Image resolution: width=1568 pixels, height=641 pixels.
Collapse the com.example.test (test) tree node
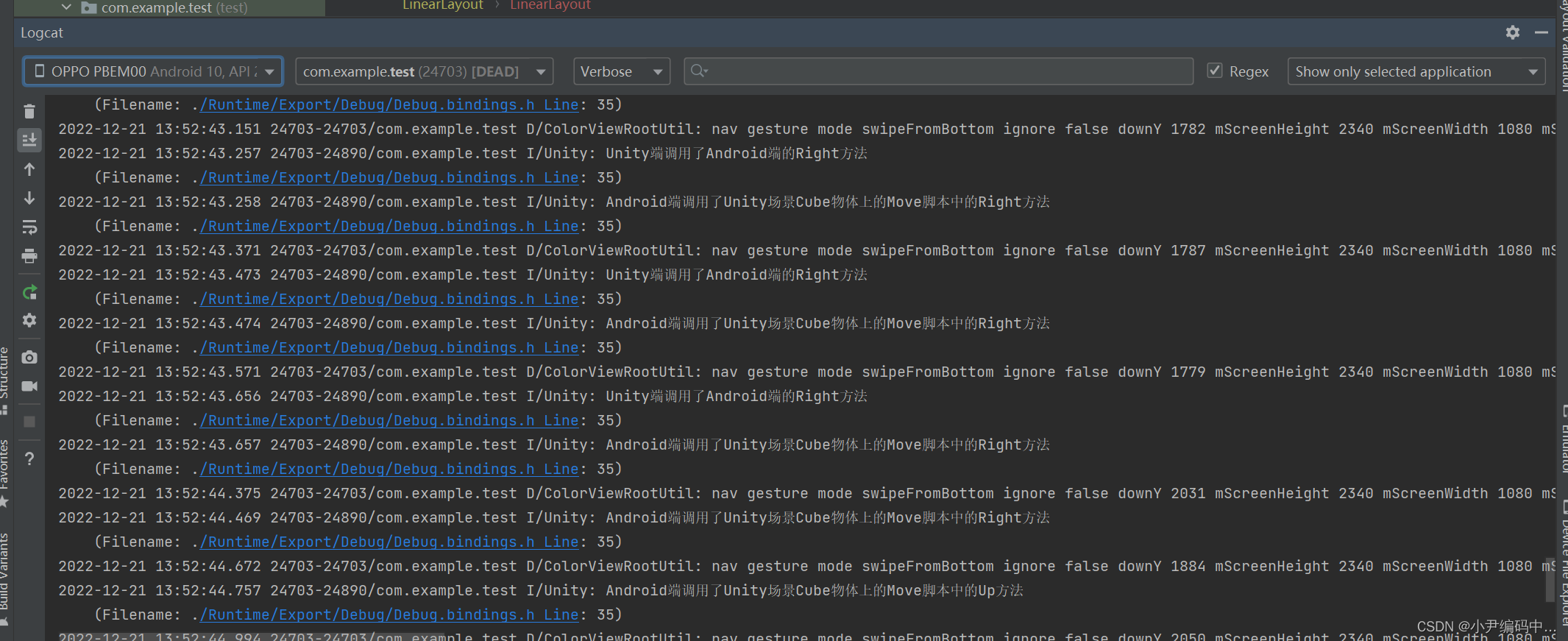tap(66, 7)
